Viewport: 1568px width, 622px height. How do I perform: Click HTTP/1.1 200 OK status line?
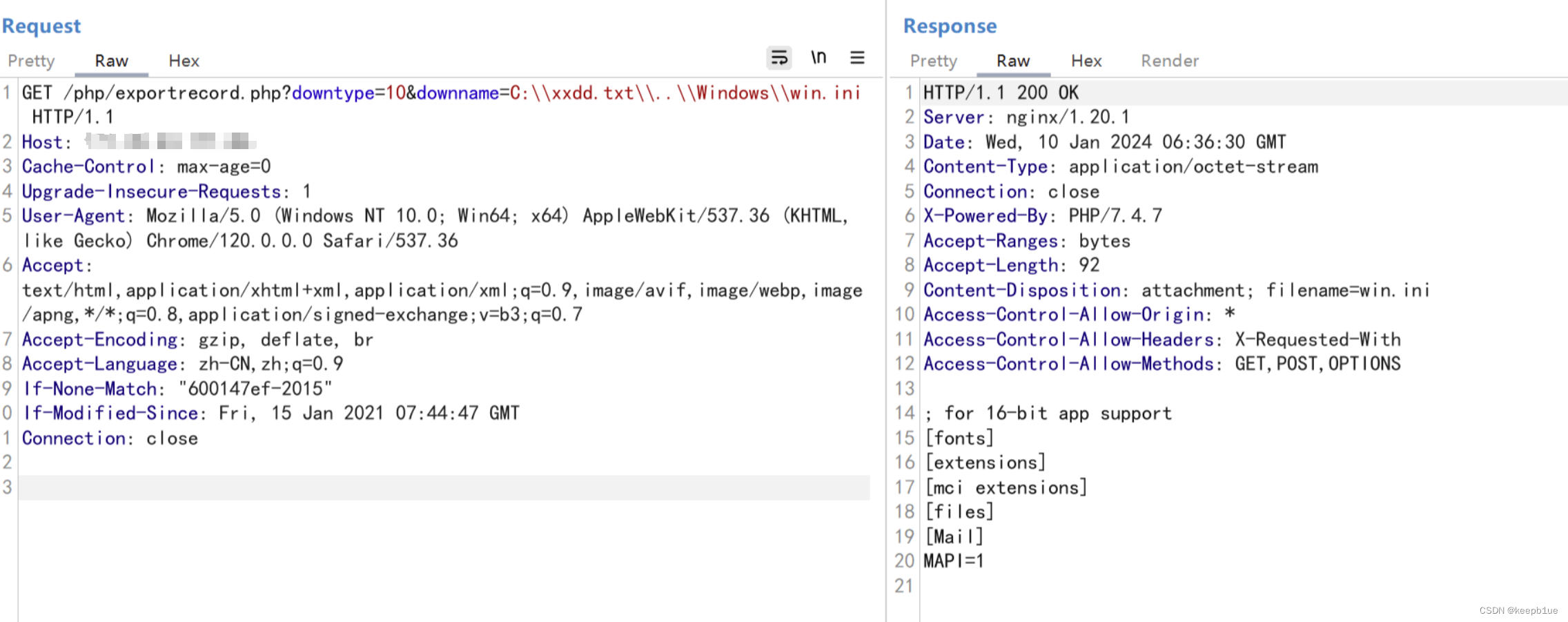pyautogui.click(x=1000, y=93)
